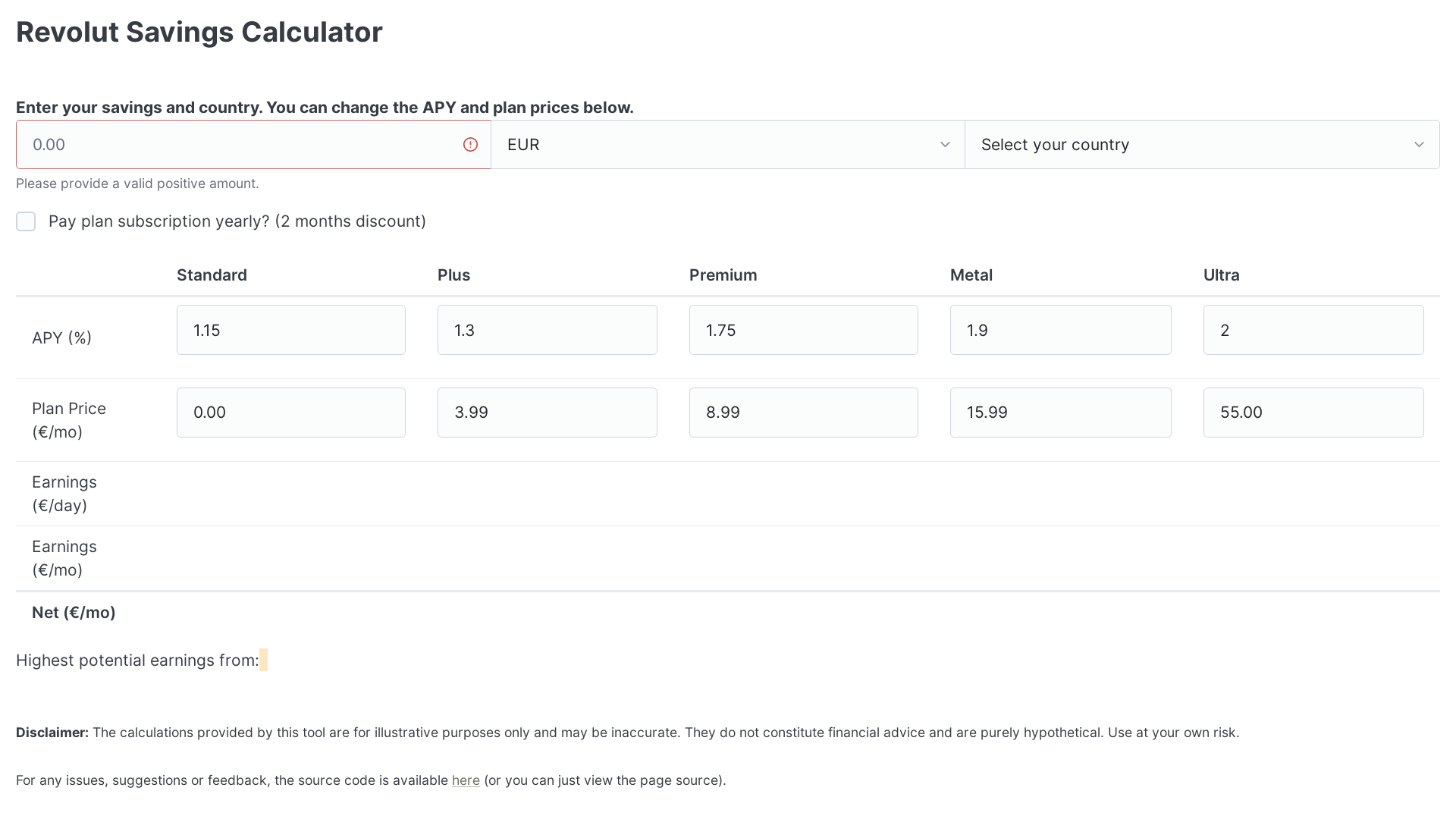Click the 'Pay plan subscription yearly?' label
The image size is (1456, 819).
point(237,221)
